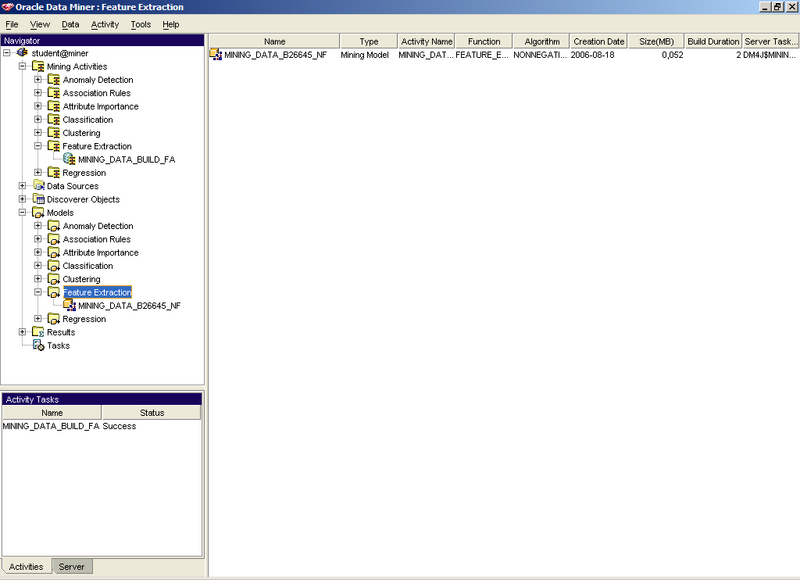Click Anomaly Detection activity folder icon
The height and width of the screenshot is (580, 800).
(x=54, y=80)
